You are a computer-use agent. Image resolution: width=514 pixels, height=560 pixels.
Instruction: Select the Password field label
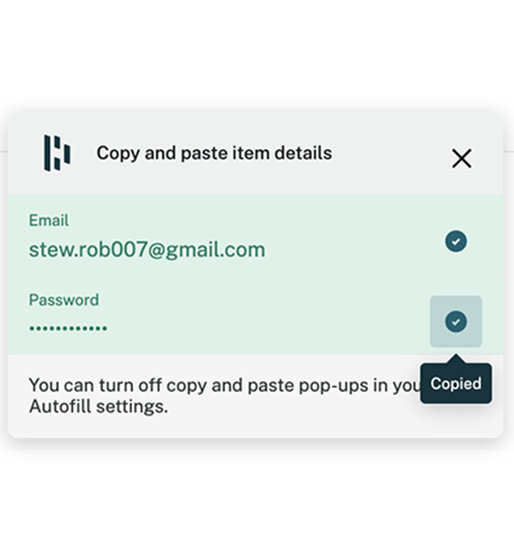tap(64, 300)
